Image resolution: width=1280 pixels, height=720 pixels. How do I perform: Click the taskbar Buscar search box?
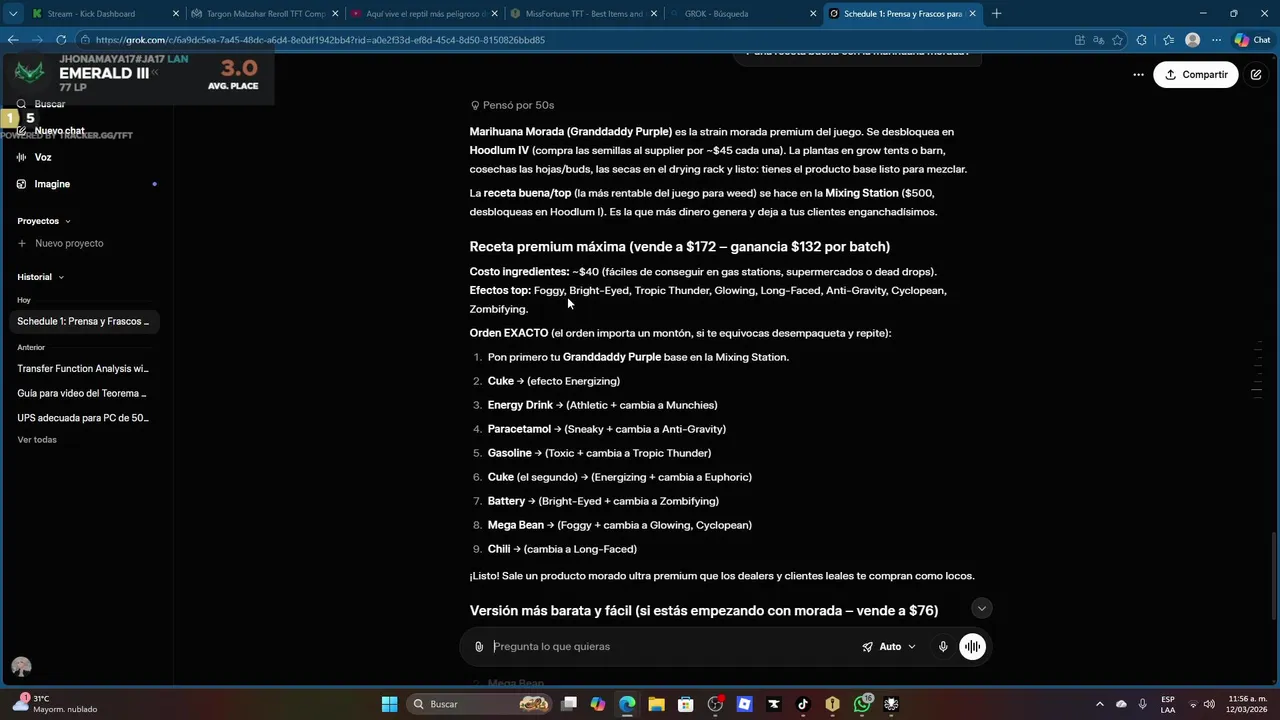pyautogui.click(x=480, y=704)
